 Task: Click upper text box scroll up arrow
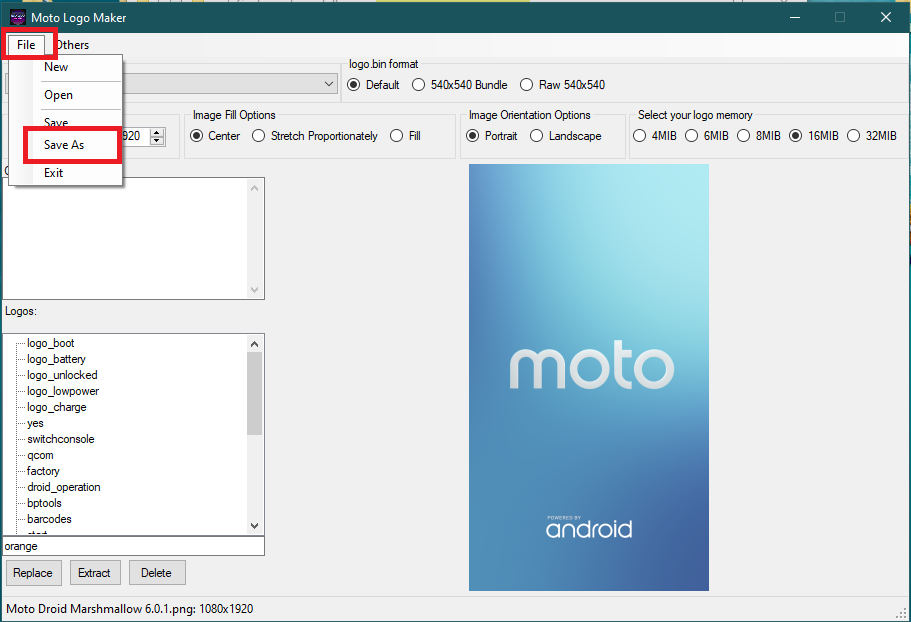(254, 188)
